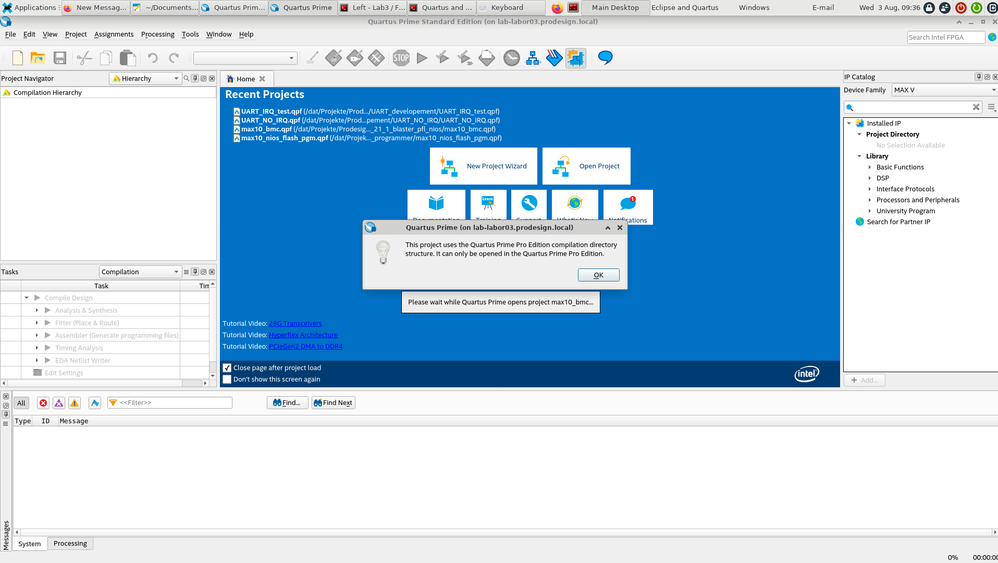Click the Save floppy disk icon

[60, 58]
